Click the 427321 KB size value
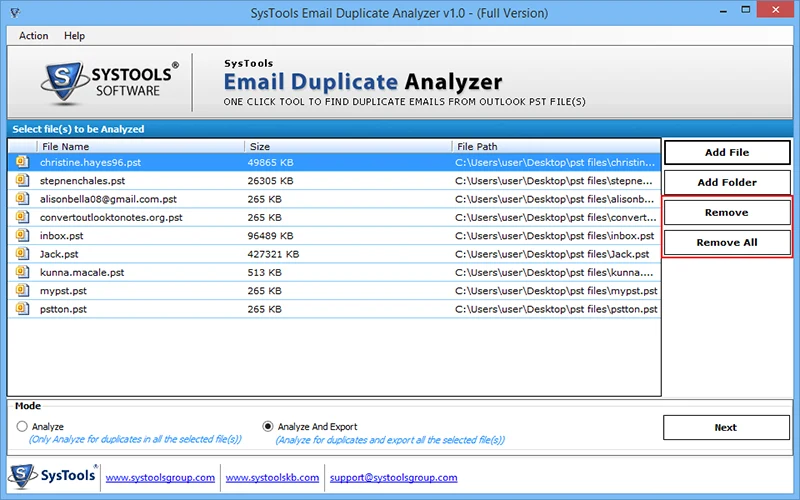This screenshot has width=800, height=500. tap(273, 255)
